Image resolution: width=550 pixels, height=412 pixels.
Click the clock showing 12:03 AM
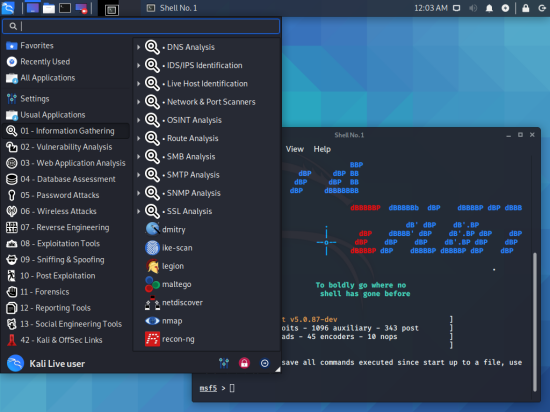click(431, 8)
